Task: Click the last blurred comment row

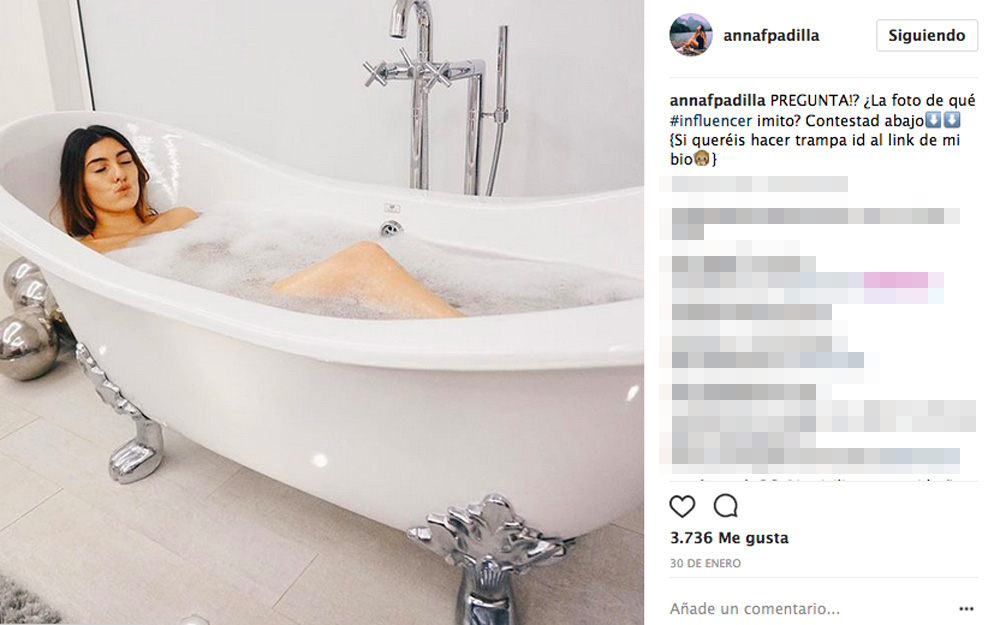Action: click(815, 456)
